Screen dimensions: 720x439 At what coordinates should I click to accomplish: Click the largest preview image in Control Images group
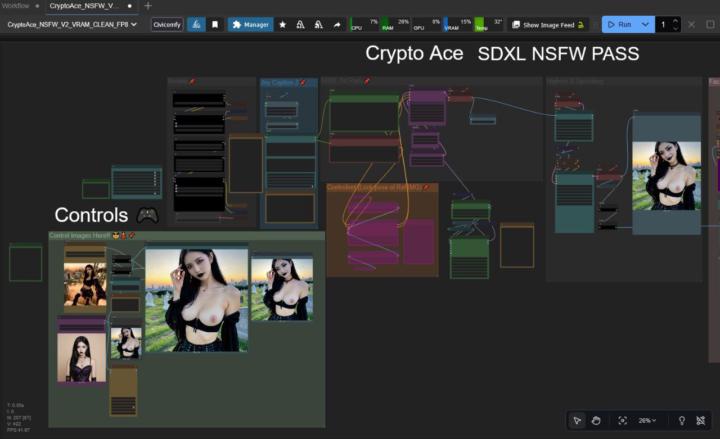click(x=197, y=300)
